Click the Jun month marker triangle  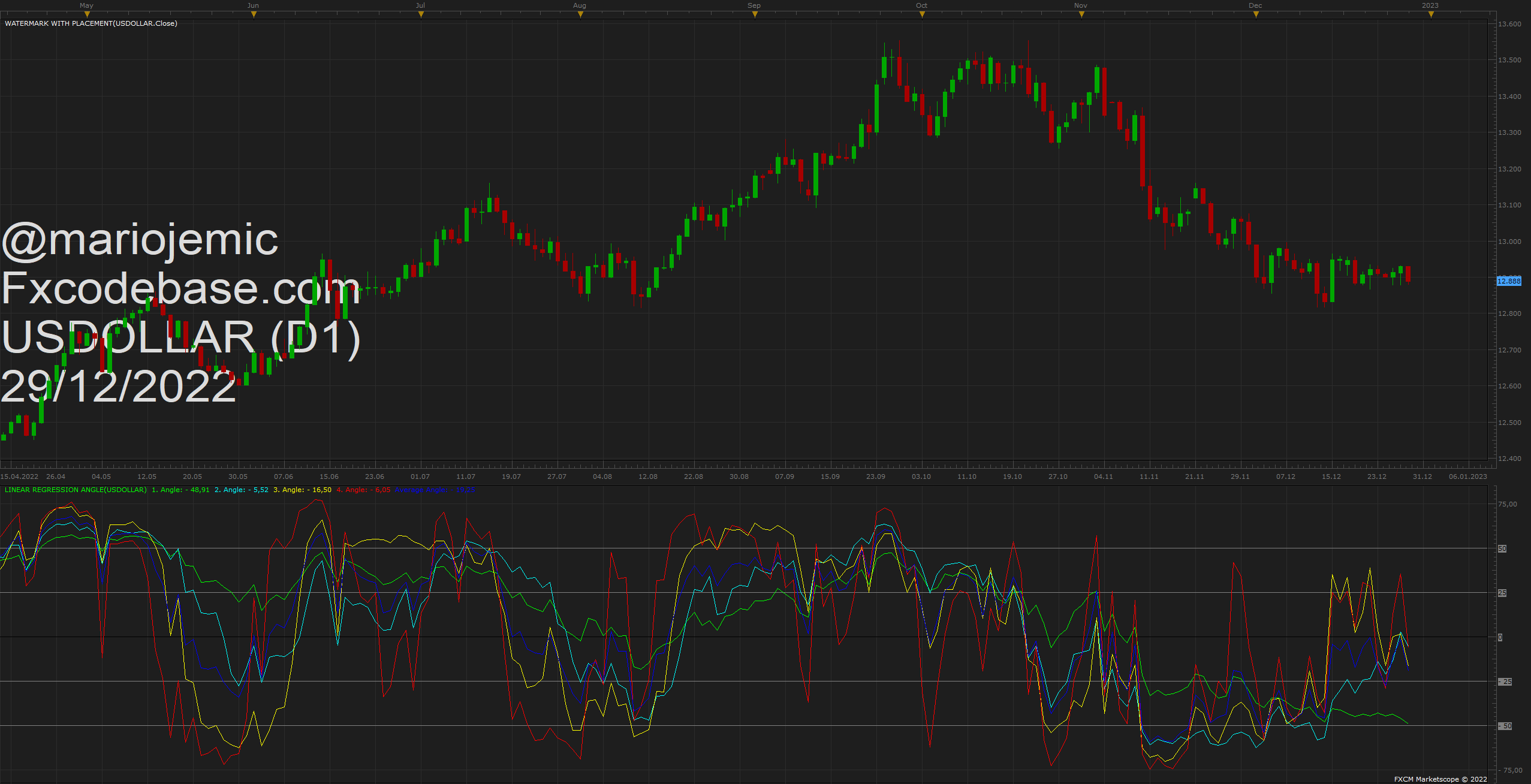(x=254, y=14)
